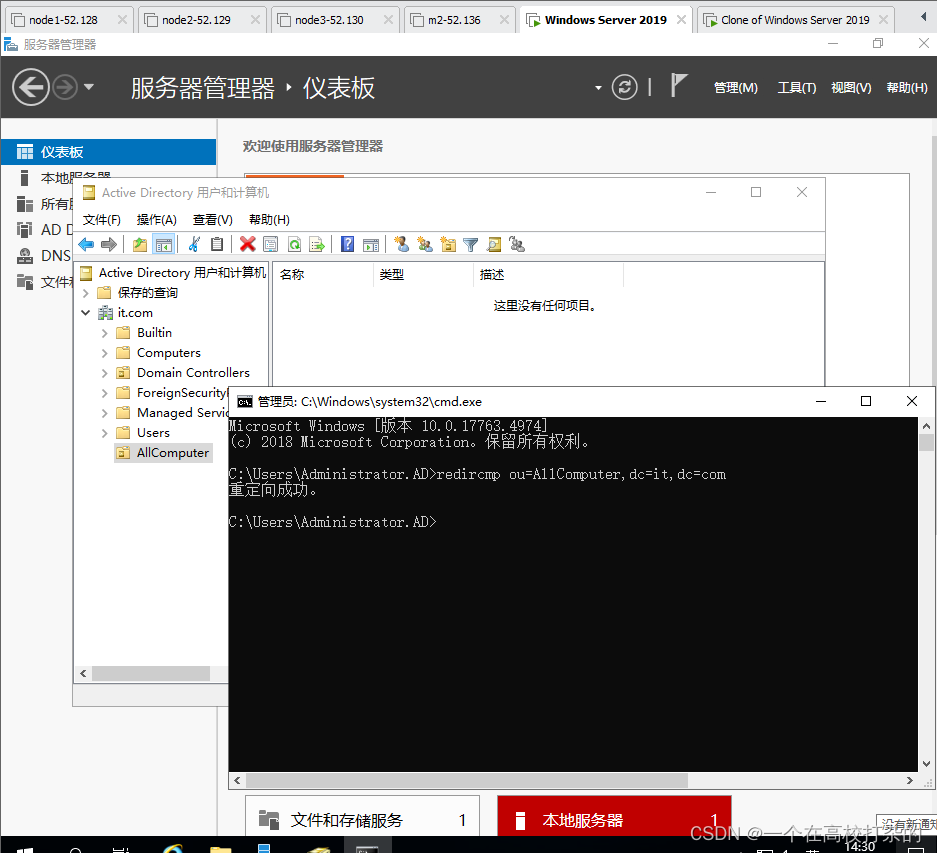The image size is (937, 853).
Task: Click the 描述 column header
Action: tap(548, 274)
